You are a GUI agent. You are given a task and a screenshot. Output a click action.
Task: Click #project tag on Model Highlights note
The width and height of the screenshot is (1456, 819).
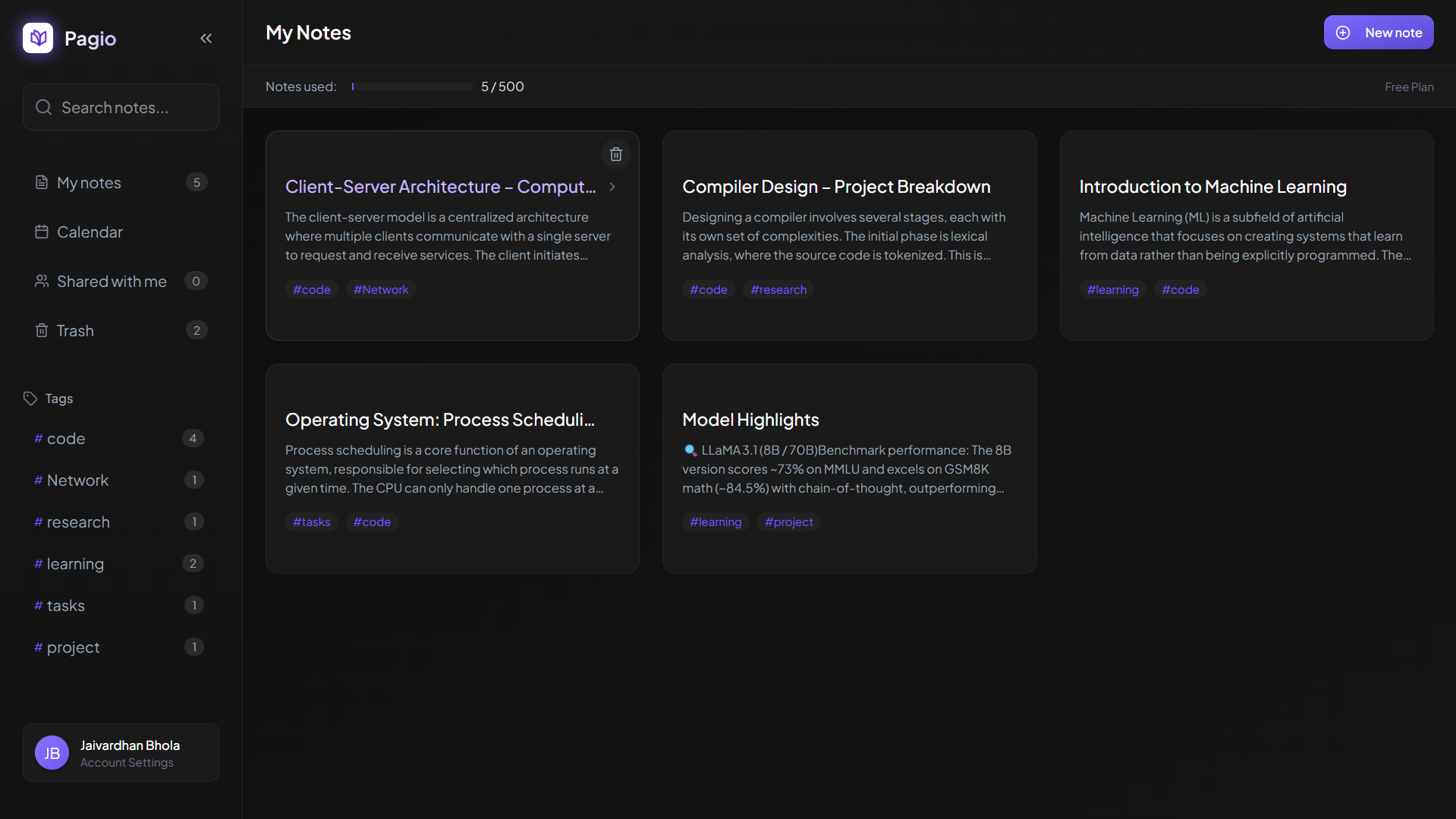(x=789, y=521)
